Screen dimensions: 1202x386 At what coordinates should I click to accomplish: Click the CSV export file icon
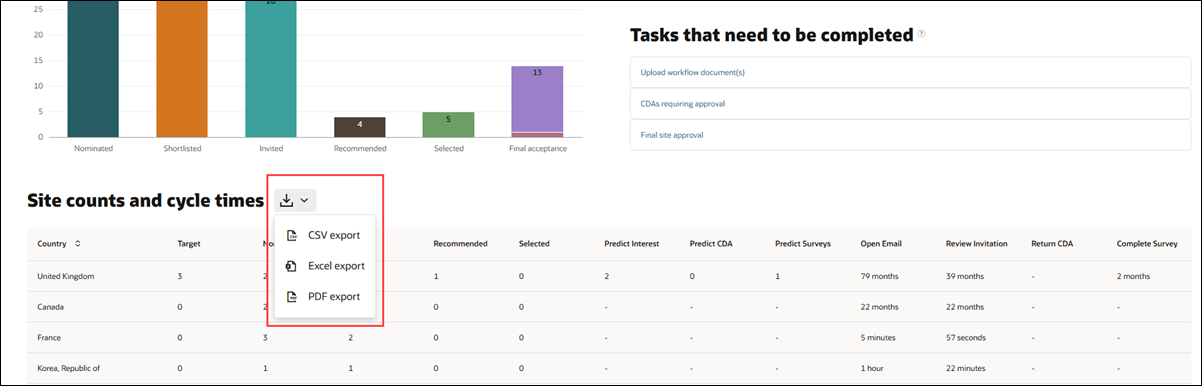coord(292,235)
